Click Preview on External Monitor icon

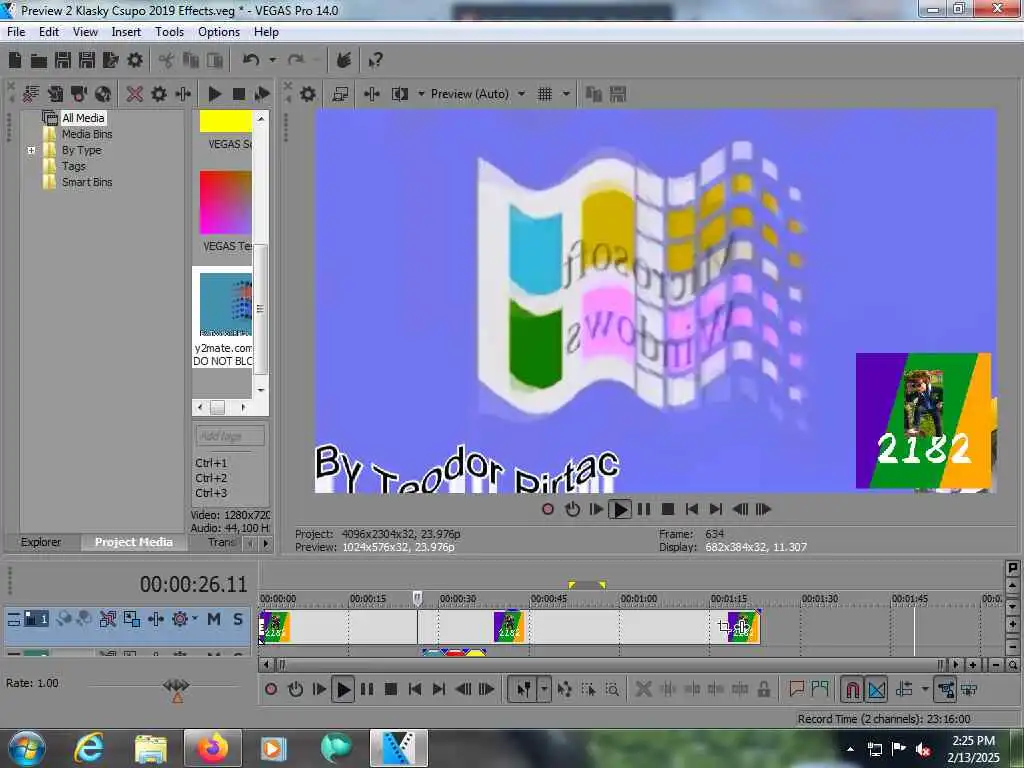[x=340, y=94]
